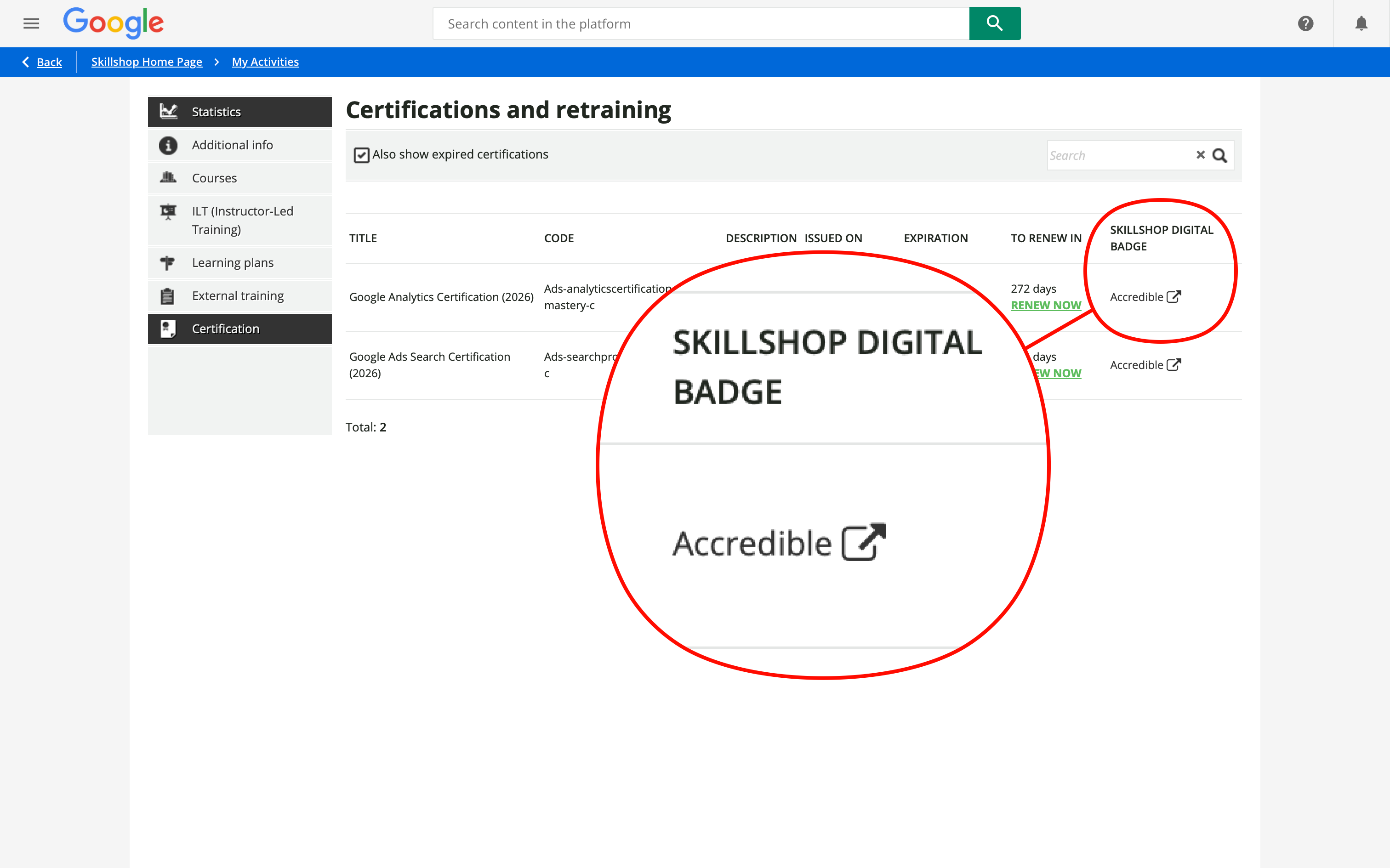Click the Statistics chart icon
This screenshot has height=868, width=1390.
(168, 111)
